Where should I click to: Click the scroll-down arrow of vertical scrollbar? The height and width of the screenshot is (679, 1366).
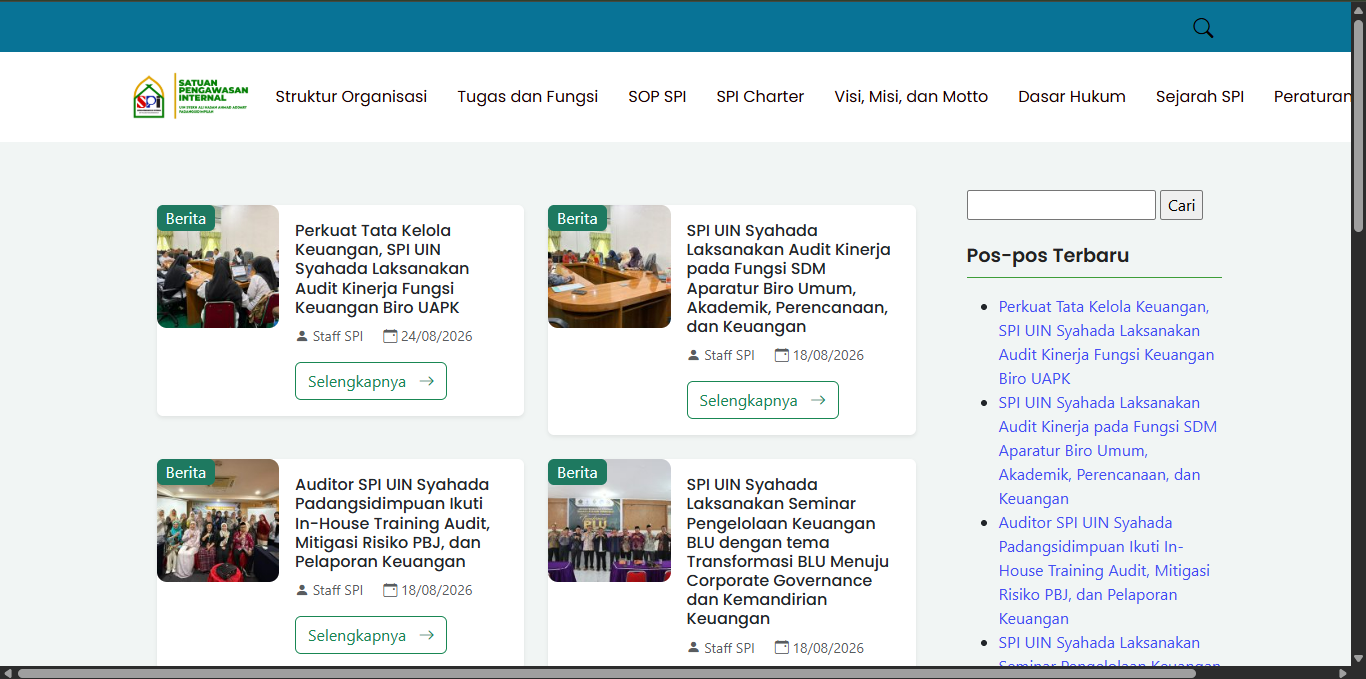1359,658
